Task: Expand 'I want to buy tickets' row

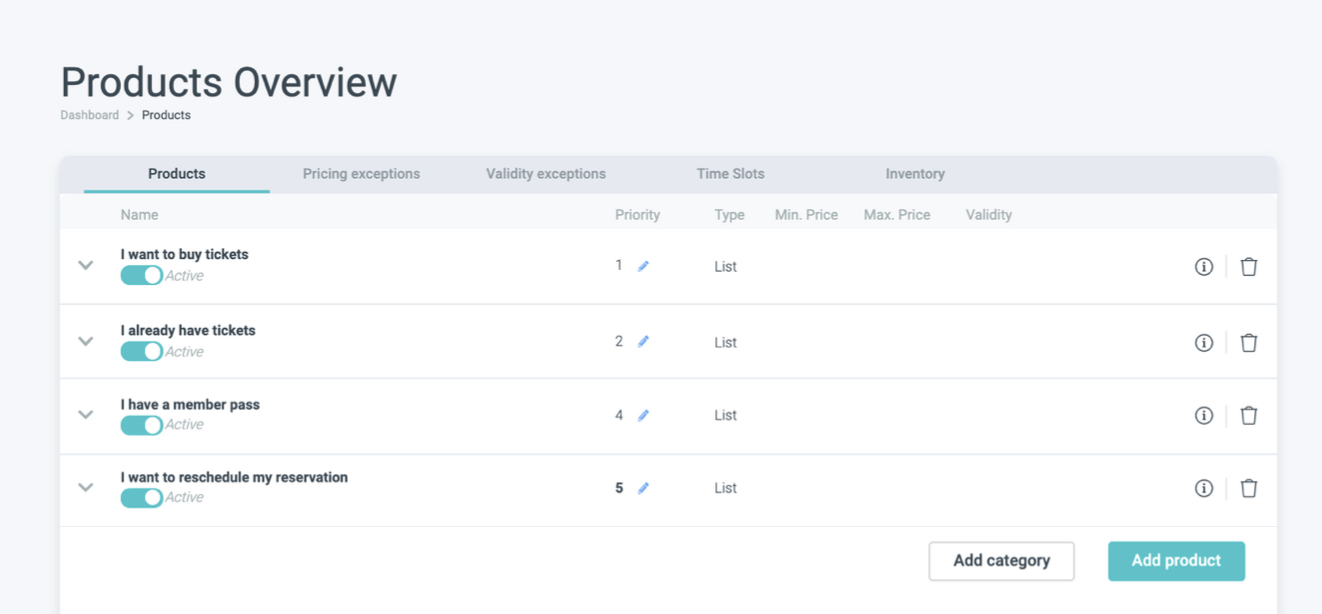Action: (86, 266)
